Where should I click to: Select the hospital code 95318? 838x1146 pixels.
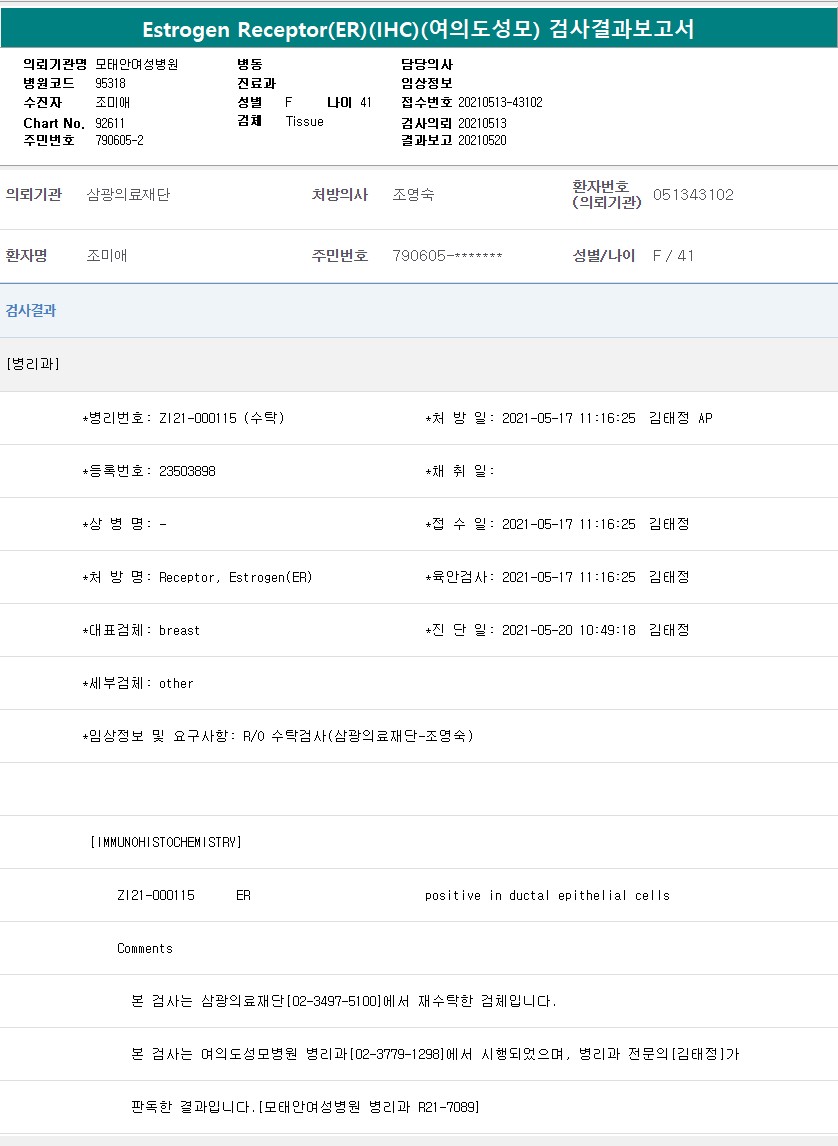coord(110,84)
